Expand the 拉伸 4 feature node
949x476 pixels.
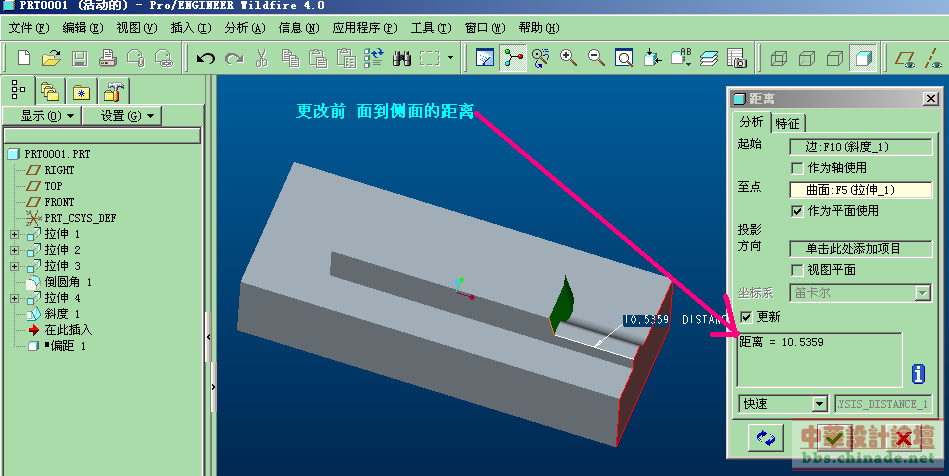(x=15, y=298)
